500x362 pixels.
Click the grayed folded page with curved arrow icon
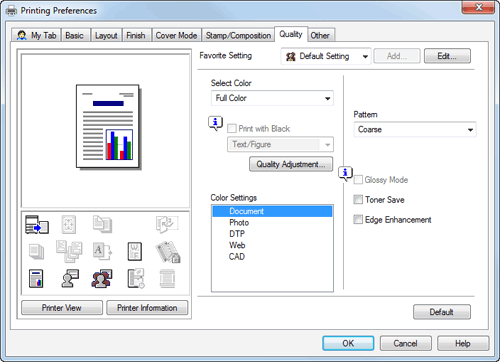[x=167, y=224]
